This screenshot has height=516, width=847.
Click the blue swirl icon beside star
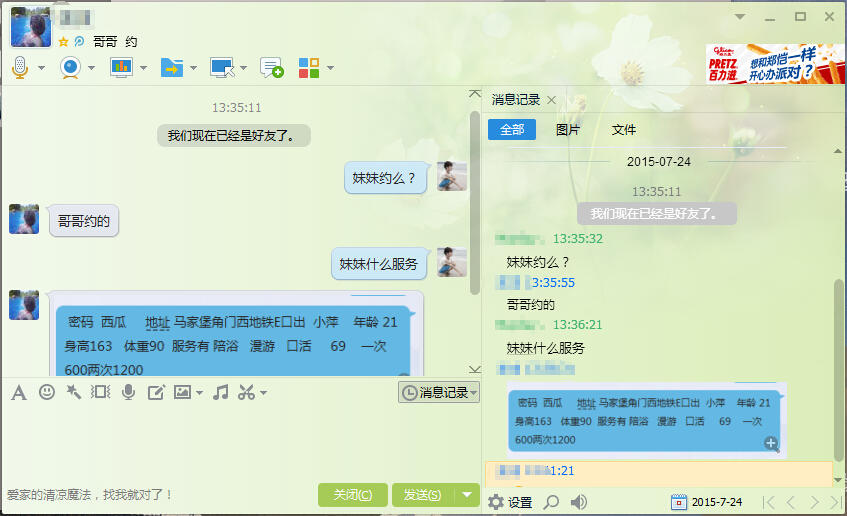coord(79,42)
